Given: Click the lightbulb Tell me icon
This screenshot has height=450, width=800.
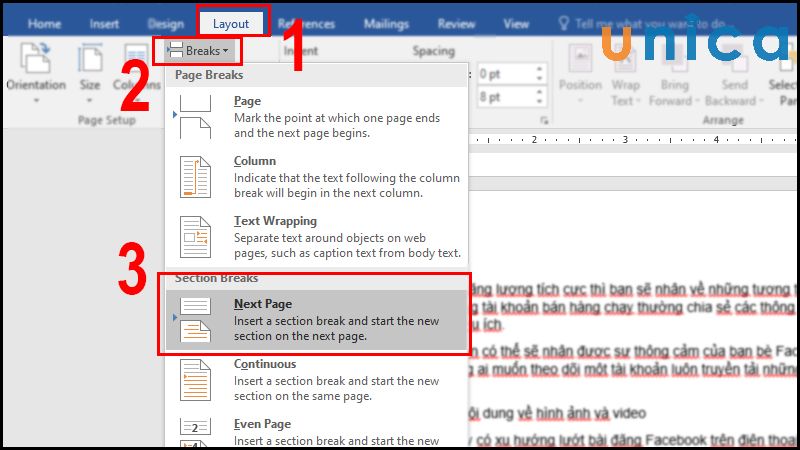Looking at the screenshot, I should pyautogui.click(x=563, y=23).
